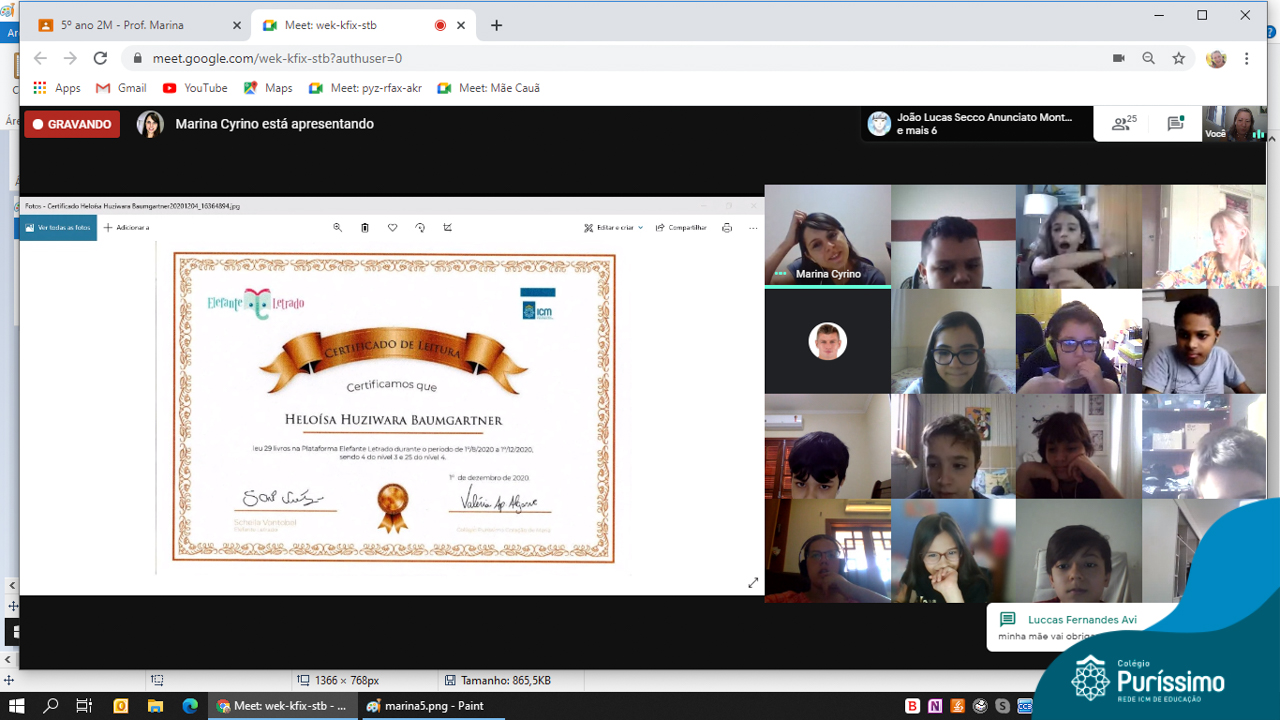Bookmark this page with the star icon
Viewport: 1280px width, 720px height.
click(x=1179, y=59)
